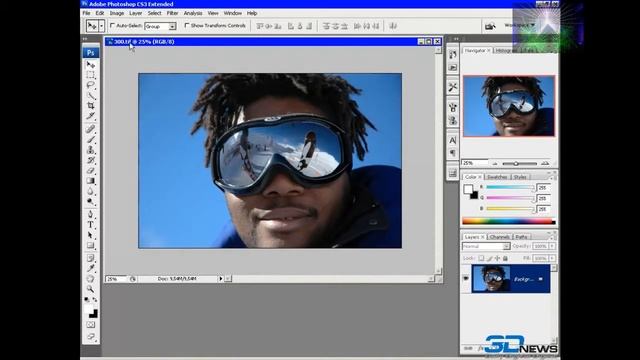The width and height of the screenshot is (640, 360).
Task: Open the Tool Presets dock icon
Action: tap(453, 87)
